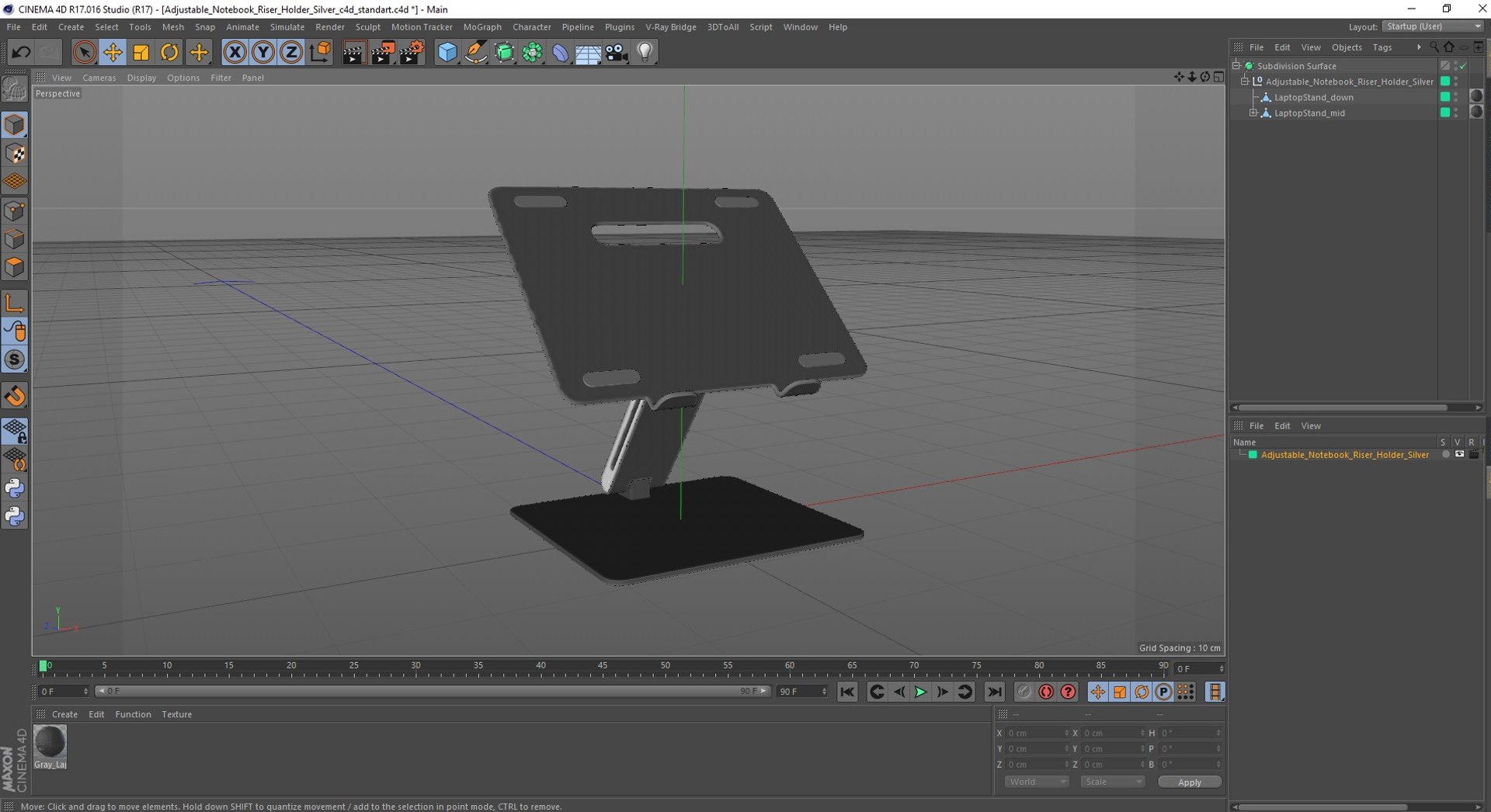Toggle Z axis lock
This screenshot has height=812, width=1491.
(x=291, y=52)
